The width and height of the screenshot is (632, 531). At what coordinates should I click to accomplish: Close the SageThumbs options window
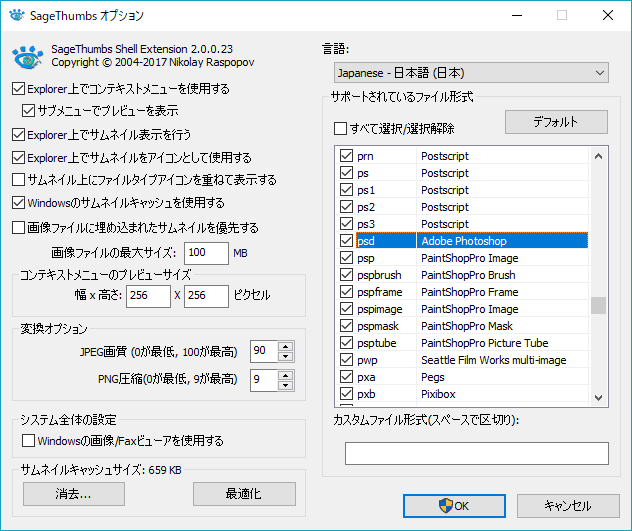608,15
